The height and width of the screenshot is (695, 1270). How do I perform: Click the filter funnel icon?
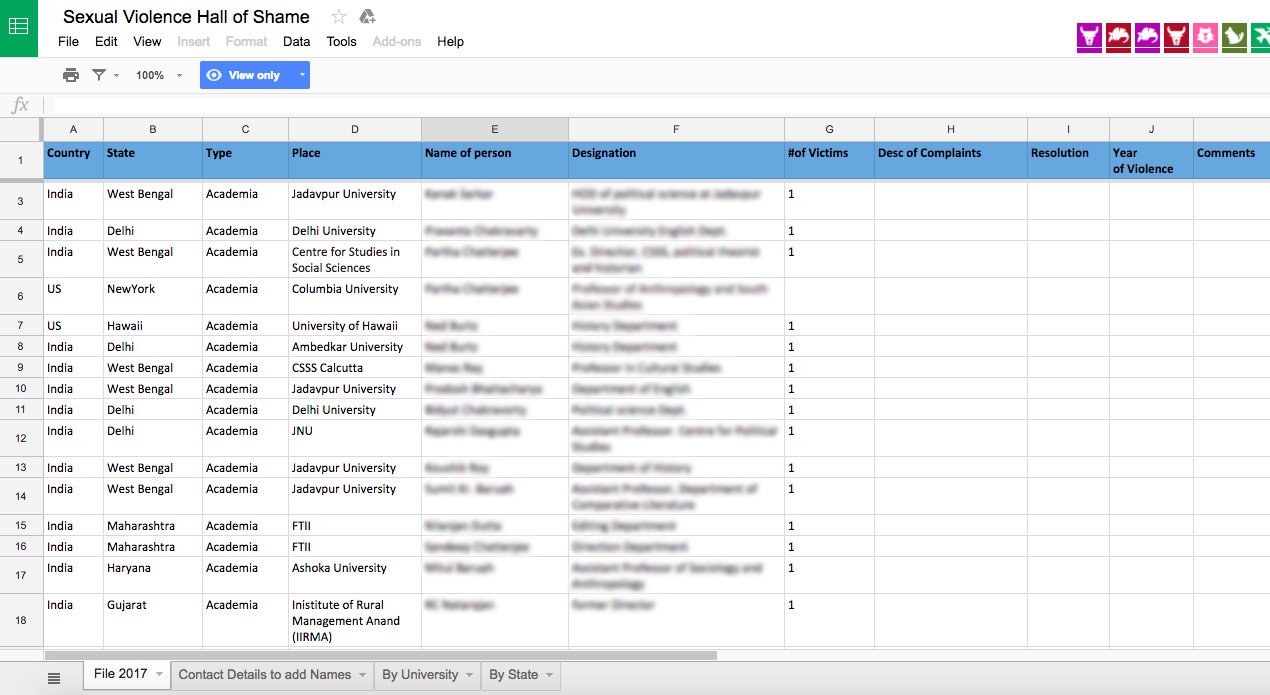[x=99, y=75]
